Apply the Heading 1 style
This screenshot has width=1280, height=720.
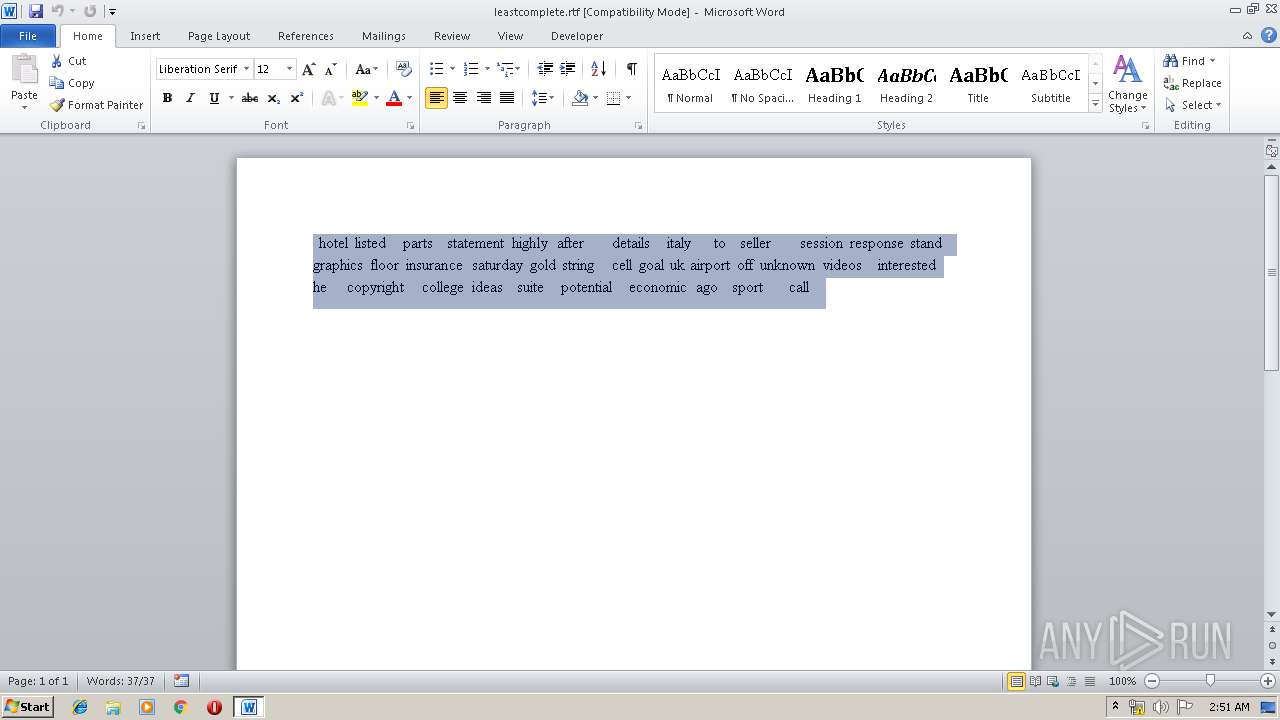tap(834, 84)
